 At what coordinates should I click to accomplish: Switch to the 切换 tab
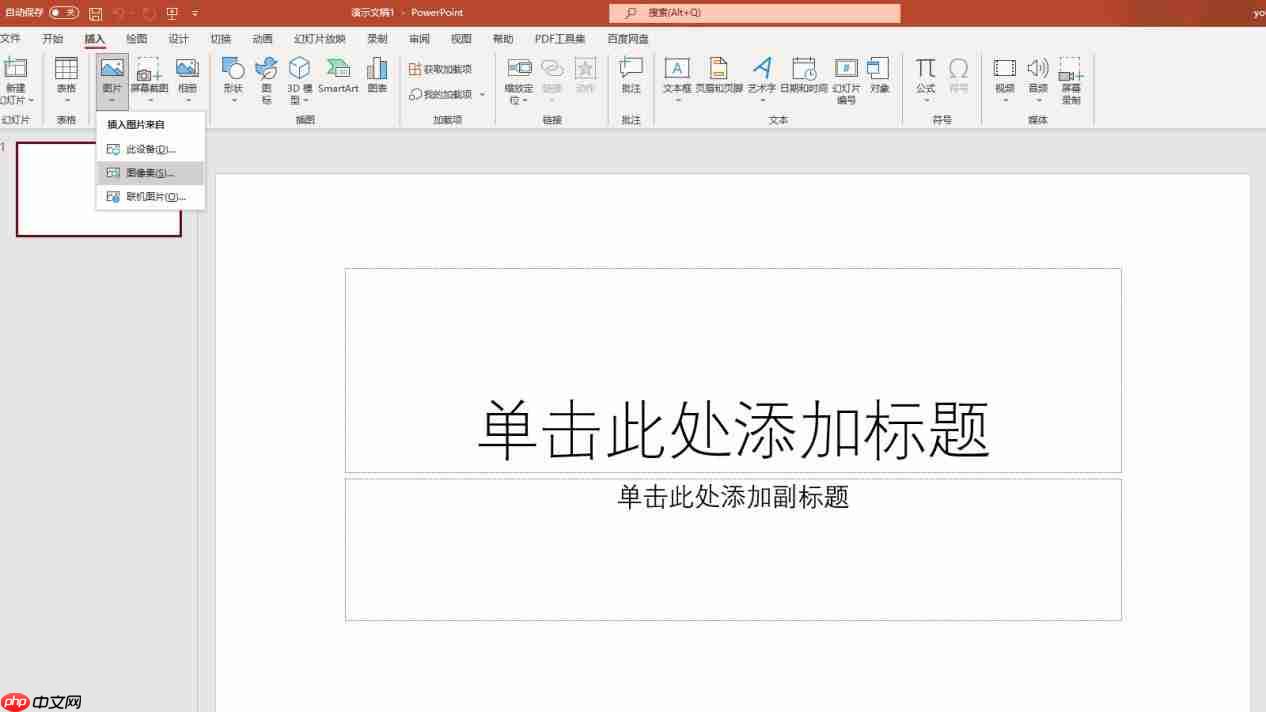click(220, 39)
